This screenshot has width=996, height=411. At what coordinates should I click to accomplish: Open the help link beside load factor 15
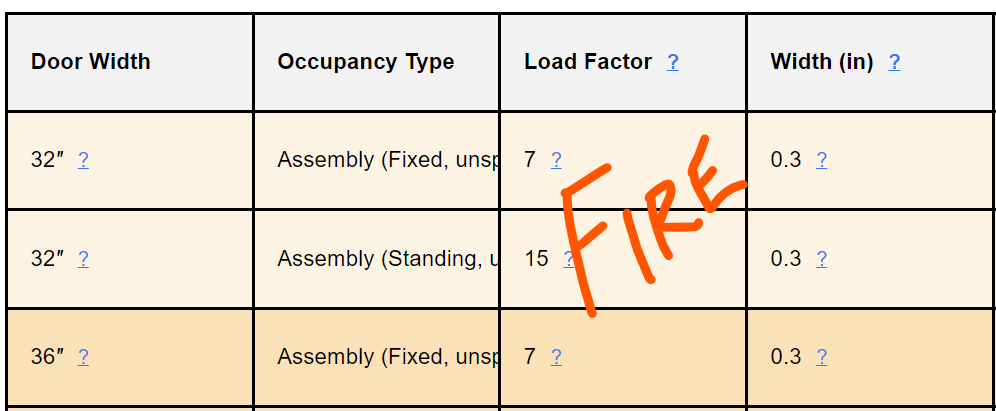point(568,259)
